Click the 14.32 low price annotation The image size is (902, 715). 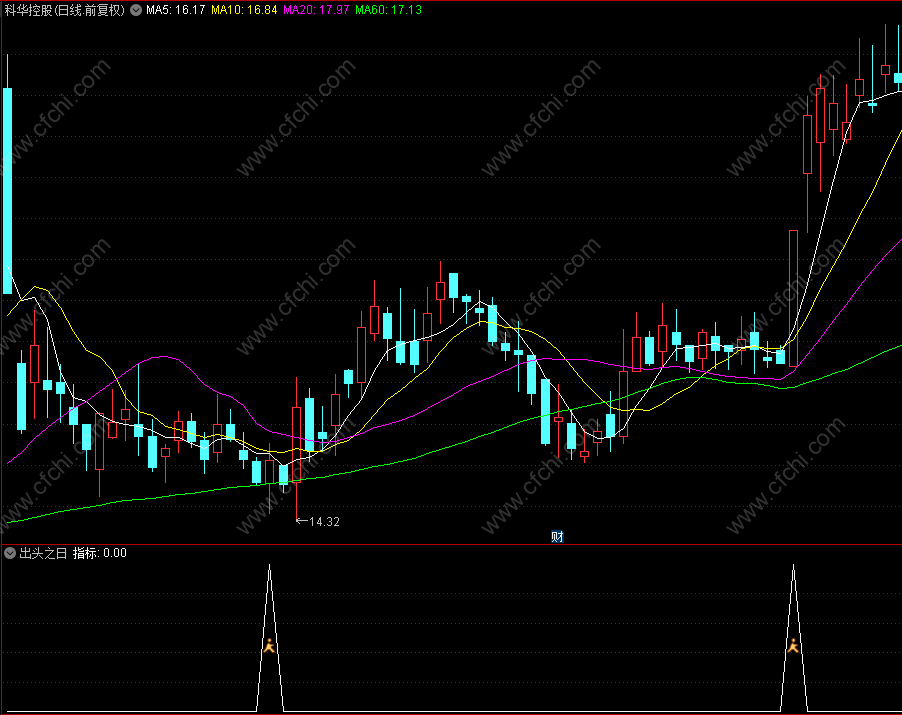click(324, 522)
